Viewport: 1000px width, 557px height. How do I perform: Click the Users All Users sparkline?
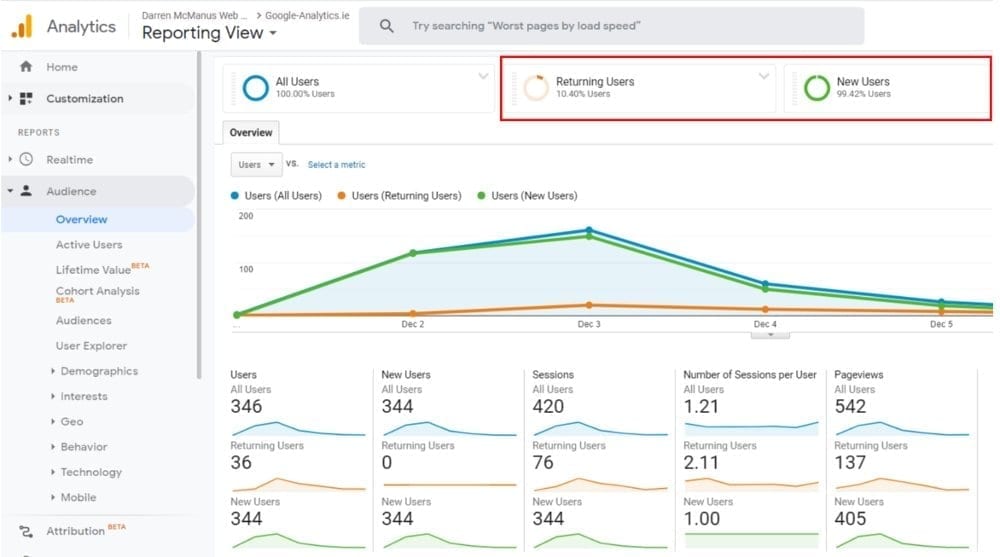click(298, 428)
